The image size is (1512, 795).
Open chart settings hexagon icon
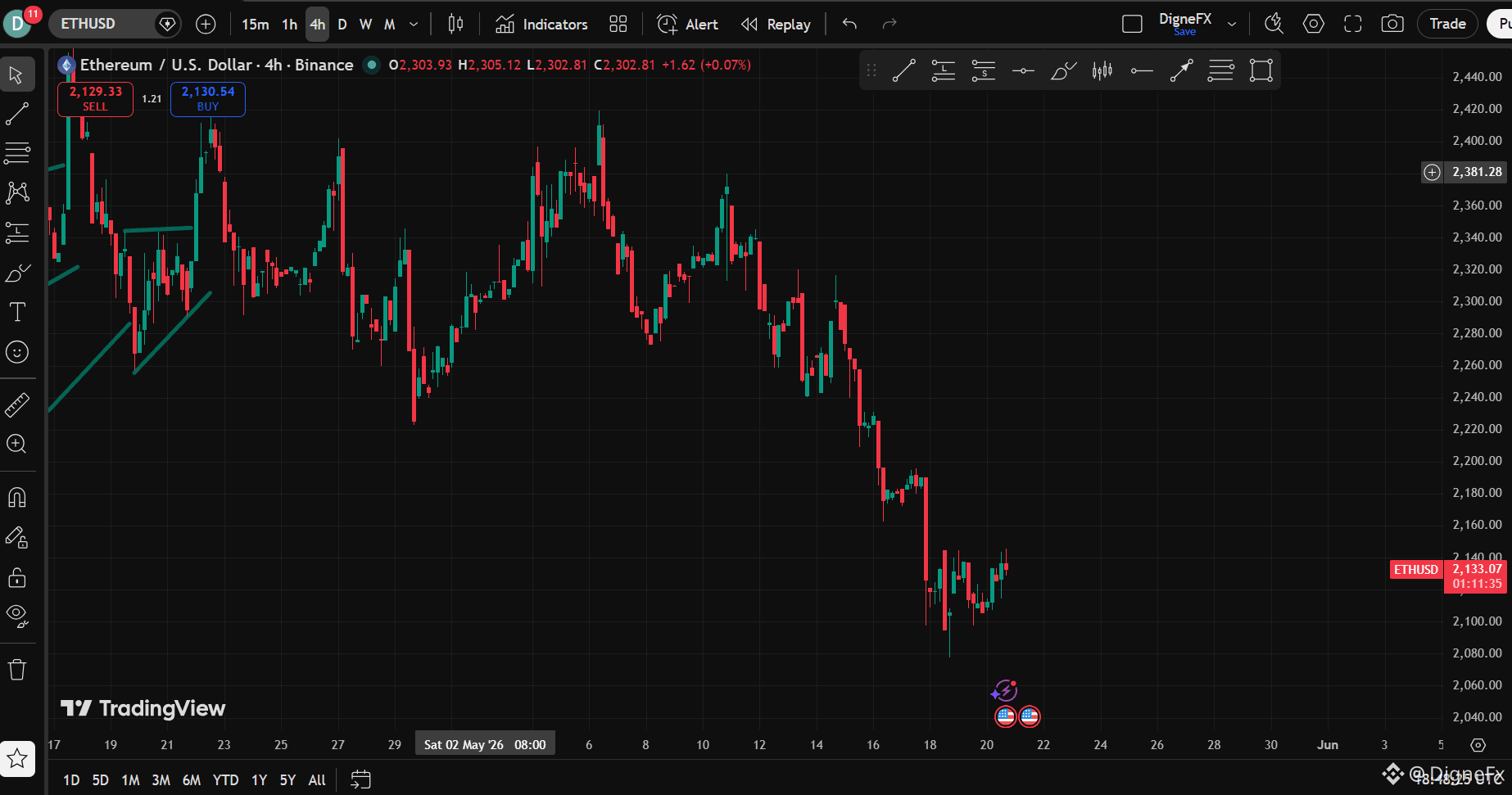tap(1313, 25)
